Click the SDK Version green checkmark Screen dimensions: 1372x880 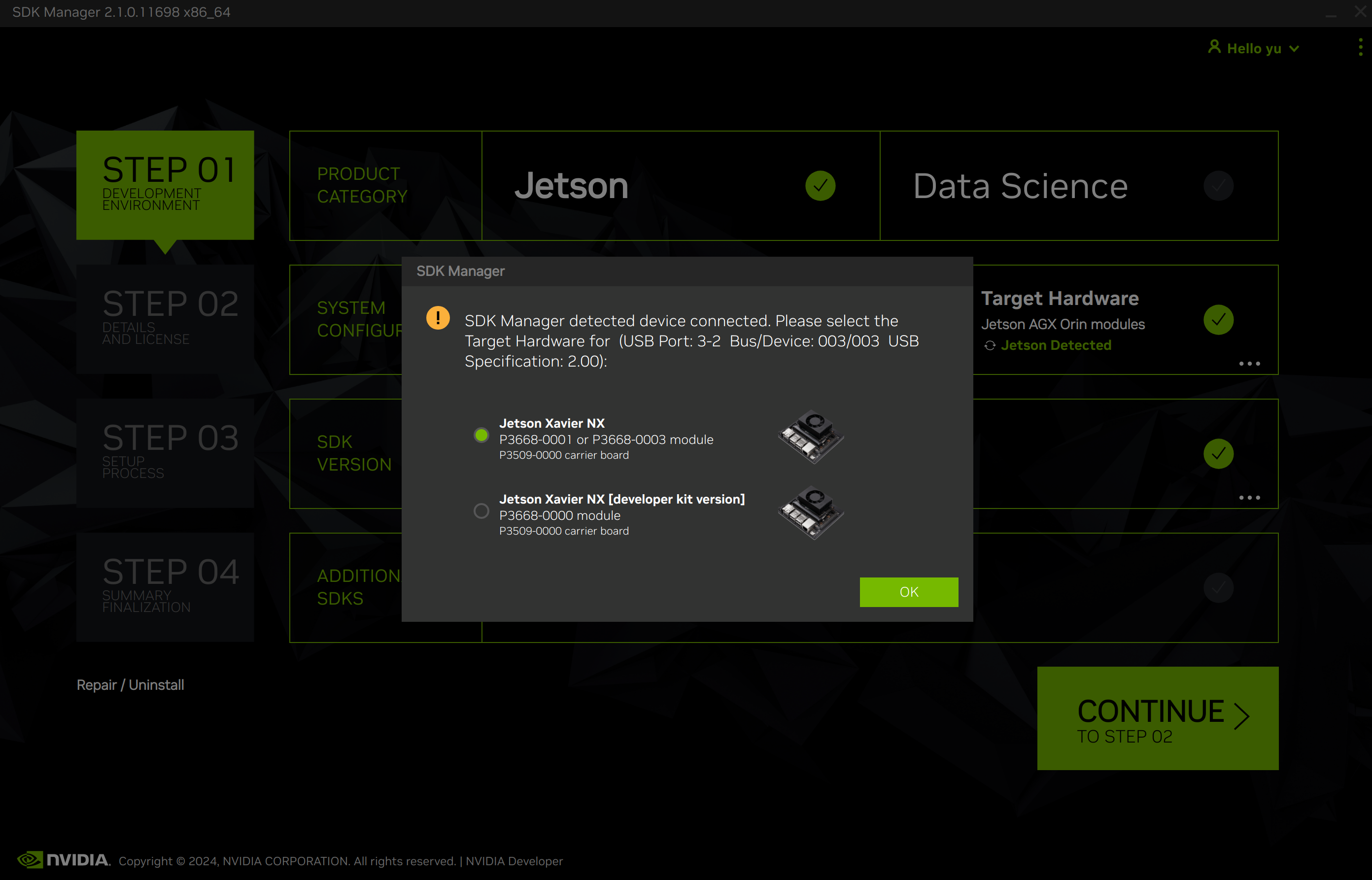[1218, 454]
